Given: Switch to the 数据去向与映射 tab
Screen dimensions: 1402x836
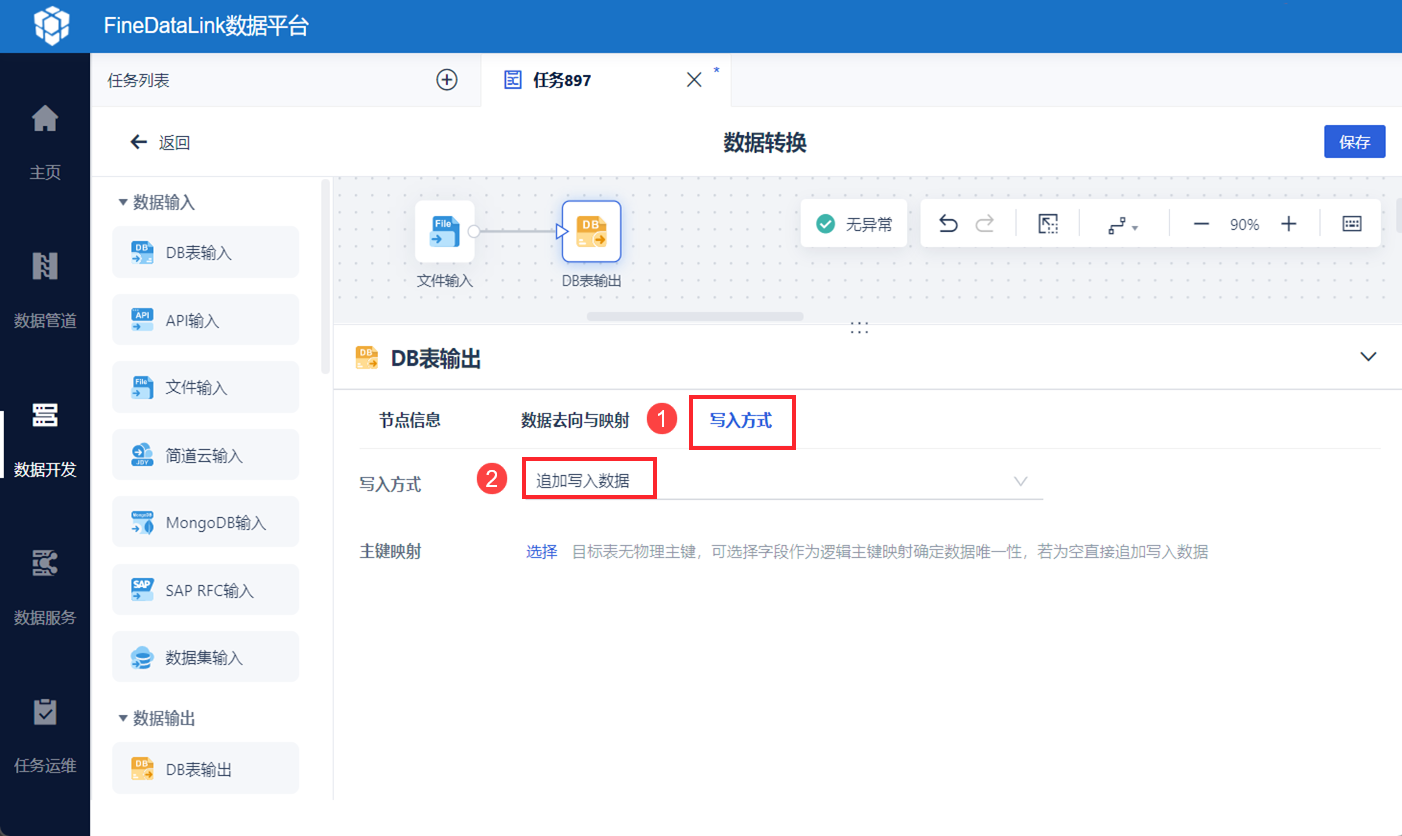Looking at the screenshot, I should click(x=575, y=420).
